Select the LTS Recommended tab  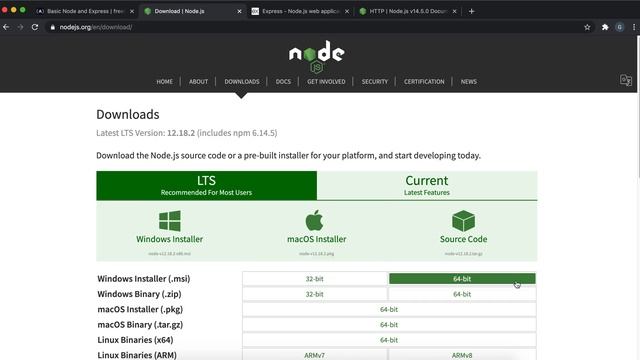pos(207,185)
